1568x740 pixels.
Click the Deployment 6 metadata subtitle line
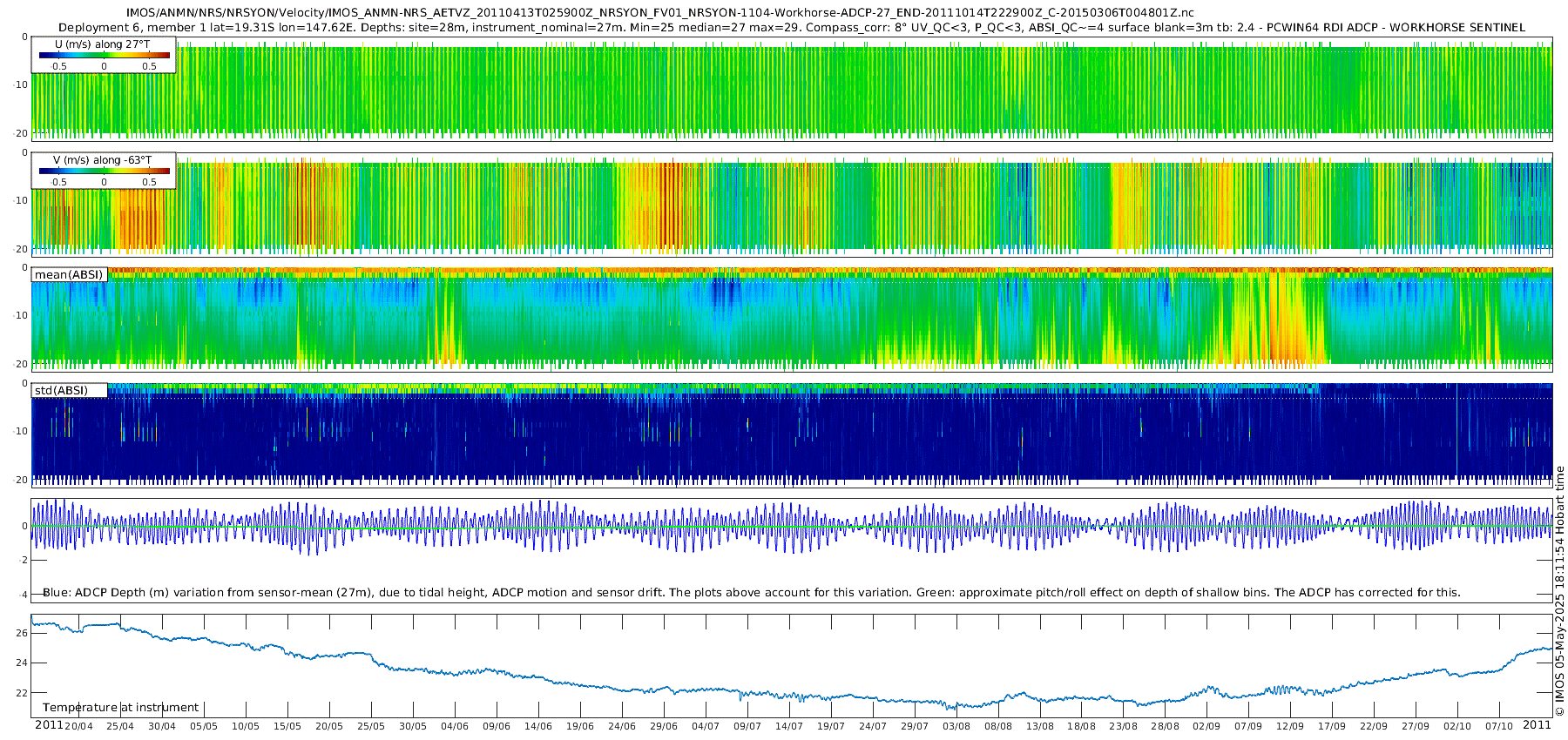pyautogui.click(x=791, y=28)
